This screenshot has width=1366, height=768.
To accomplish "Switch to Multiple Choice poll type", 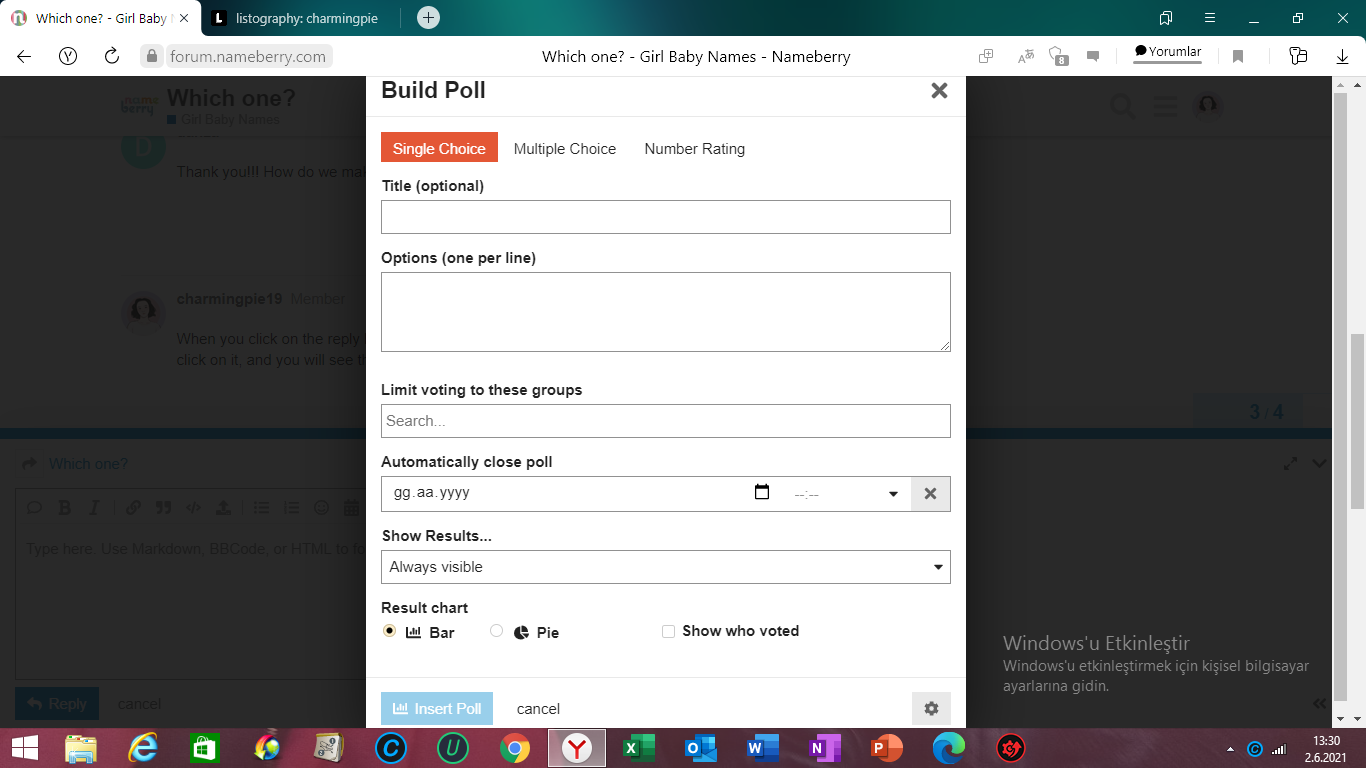I will pos(565,148).
